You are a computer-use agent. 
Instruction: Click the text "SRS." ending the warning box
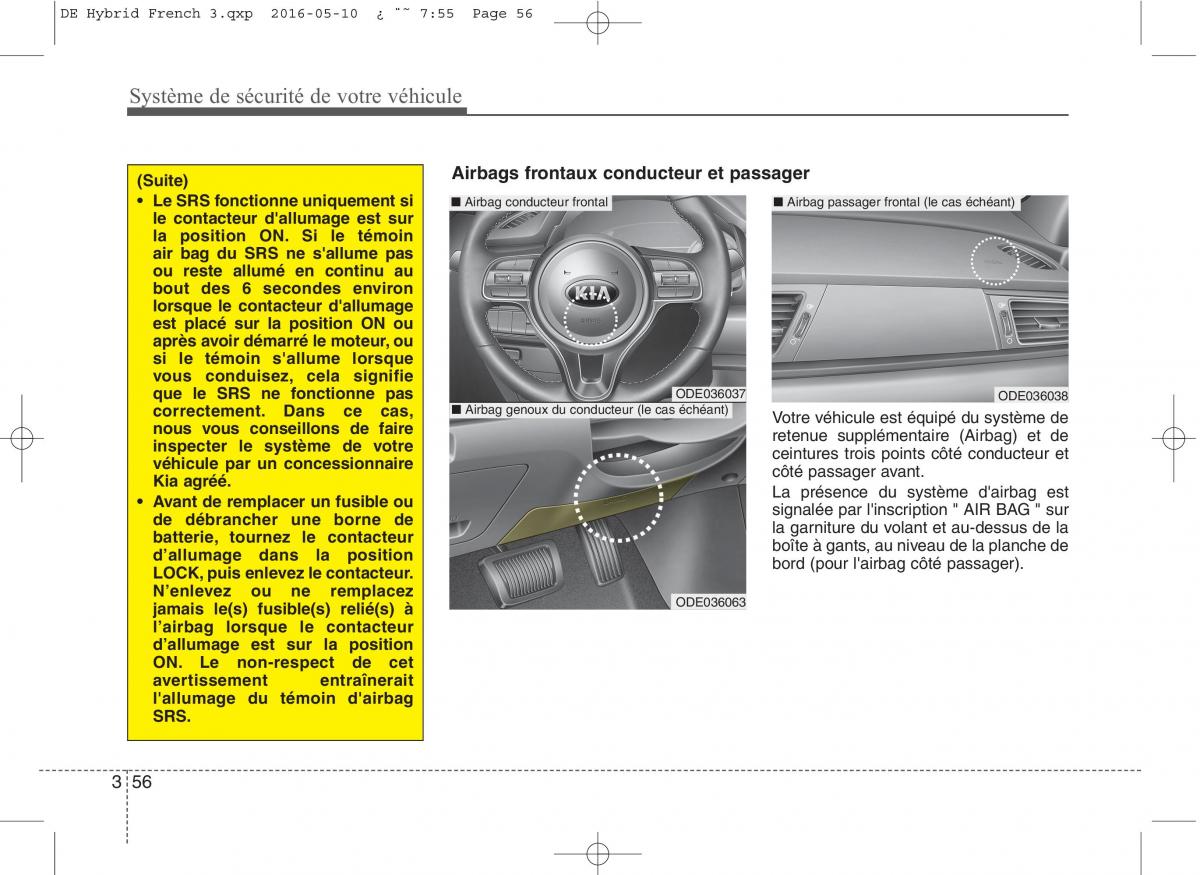coord(172,717)
